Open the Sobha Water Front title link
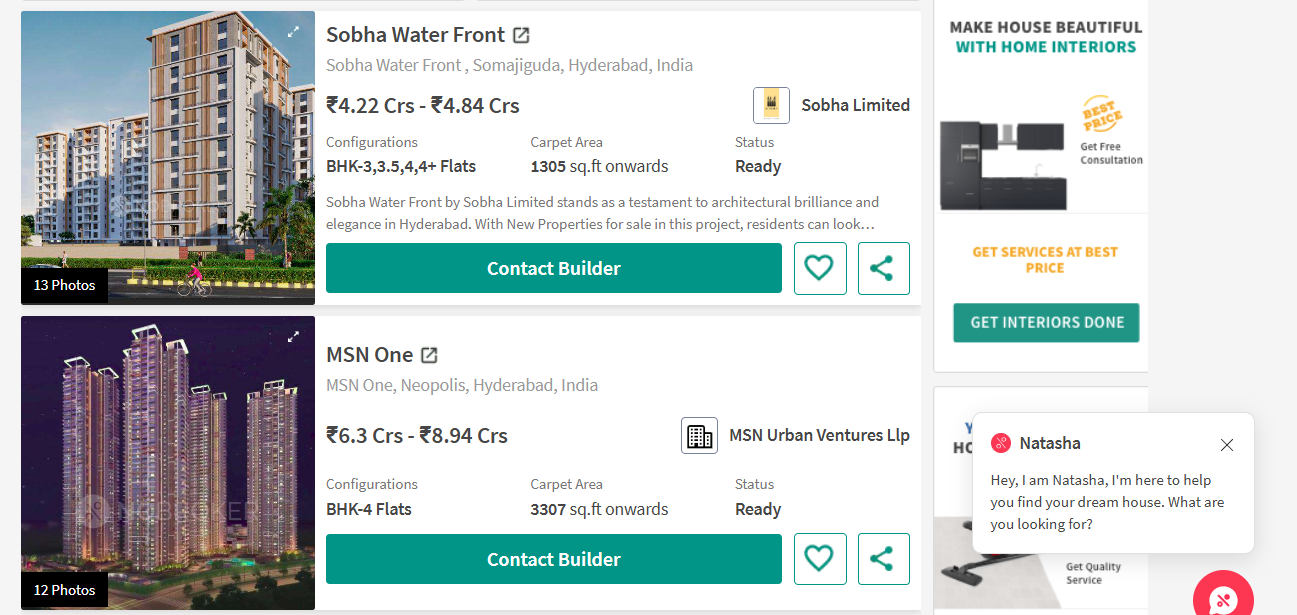Screen dimensions: 1297x615 (x=415, y=35)
